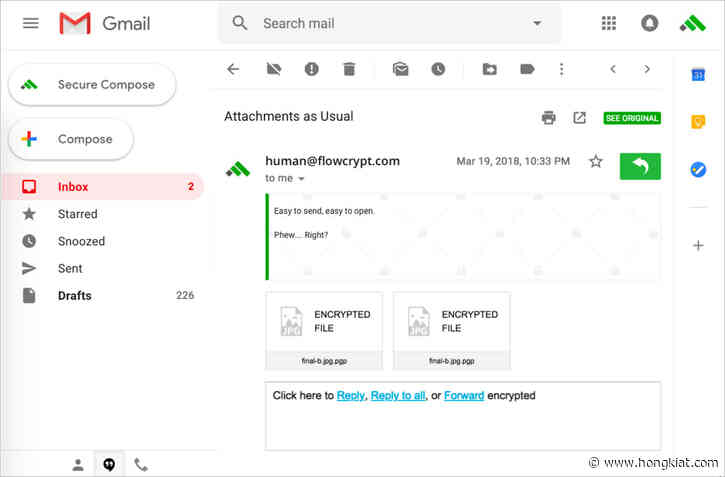Open message in new window icon
Screen dimensions: 725x477
click(x=579, y=118)
